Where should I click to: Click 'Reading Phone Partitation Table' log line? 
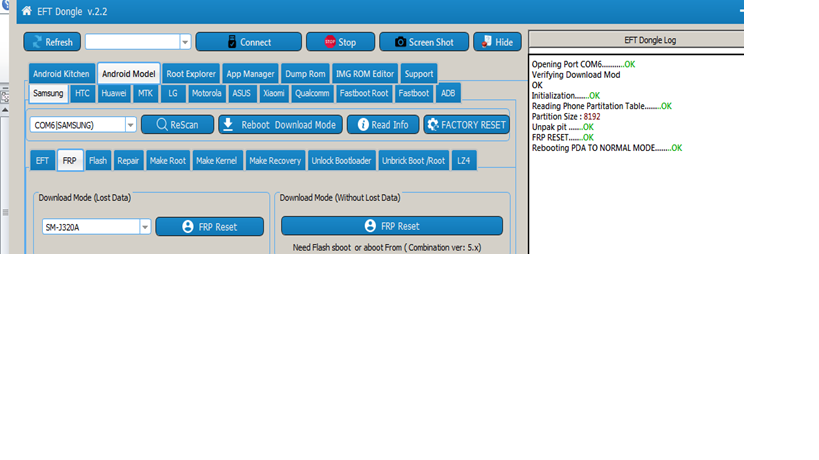pyautogui.click(x=602, y=106)
